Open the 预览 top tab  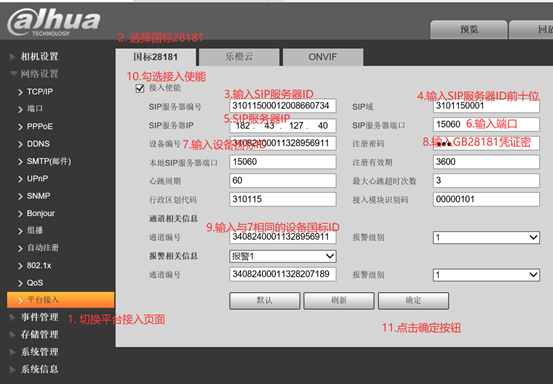(469, 30)
